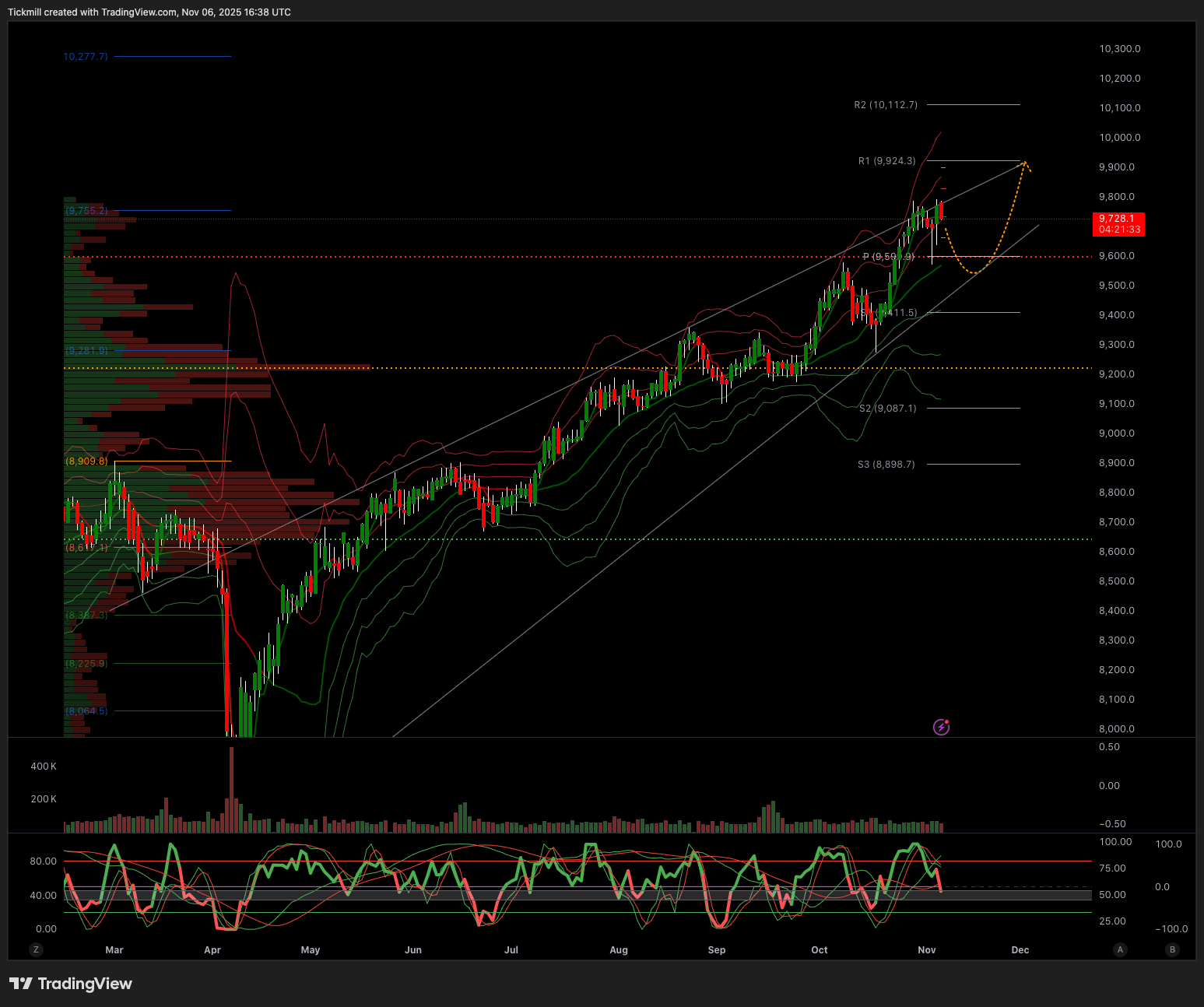1204x1007 pixels.
Task: Click the purple lightning trading icon on the chart
Action: pos(941,727)
